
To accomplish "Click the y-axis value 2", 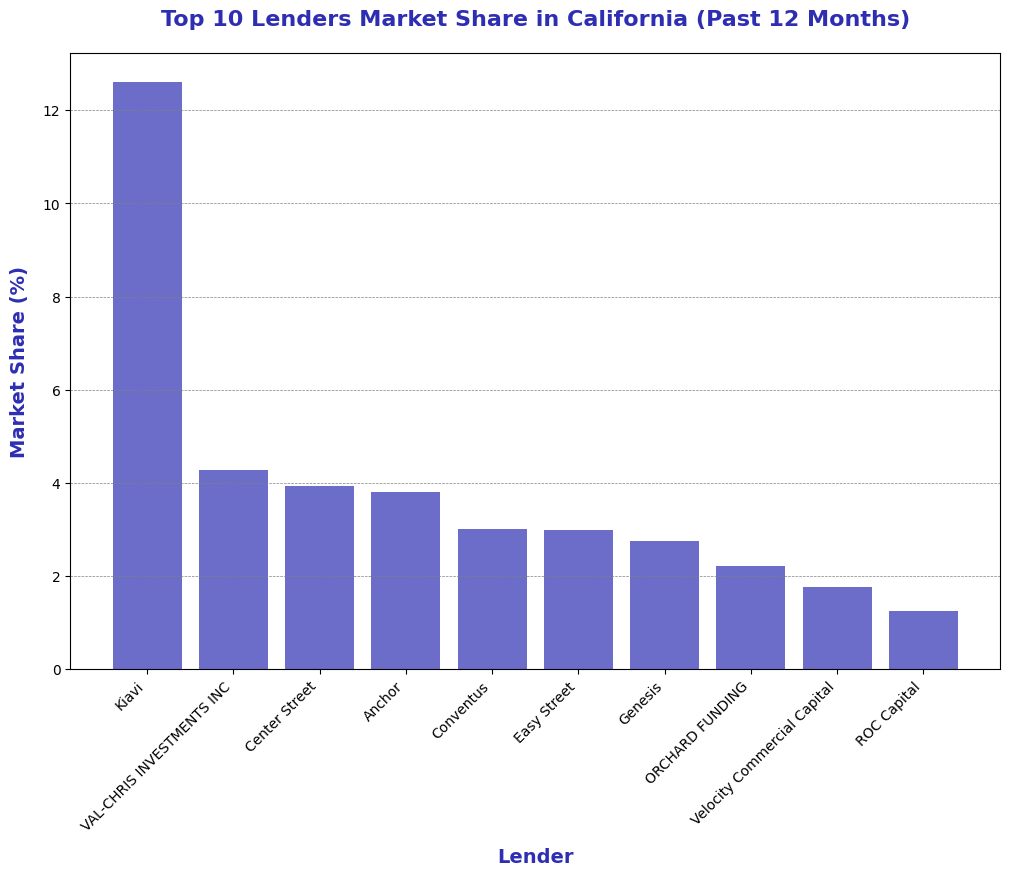I will coord(57,577).
